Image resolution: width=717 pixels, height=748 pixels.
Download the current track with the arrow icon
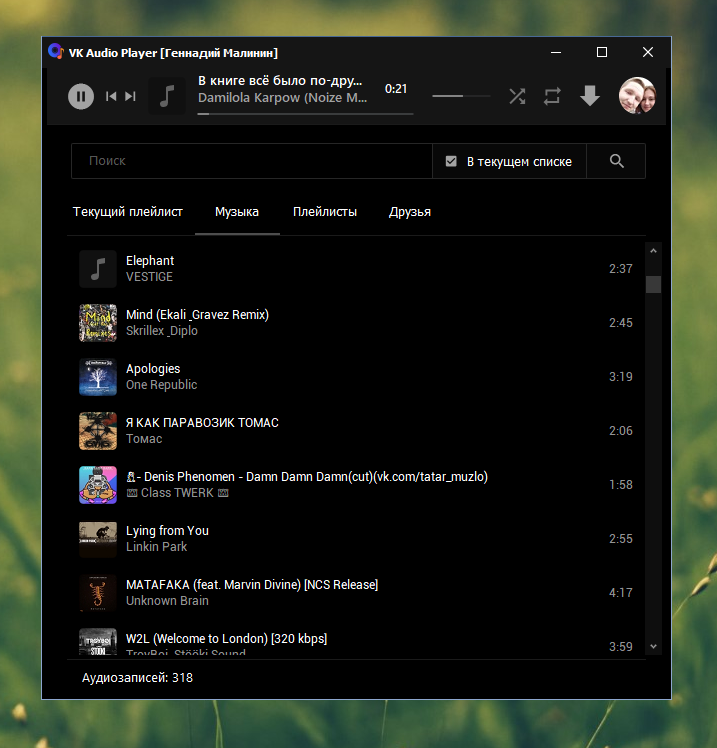[x=590, y=96]
